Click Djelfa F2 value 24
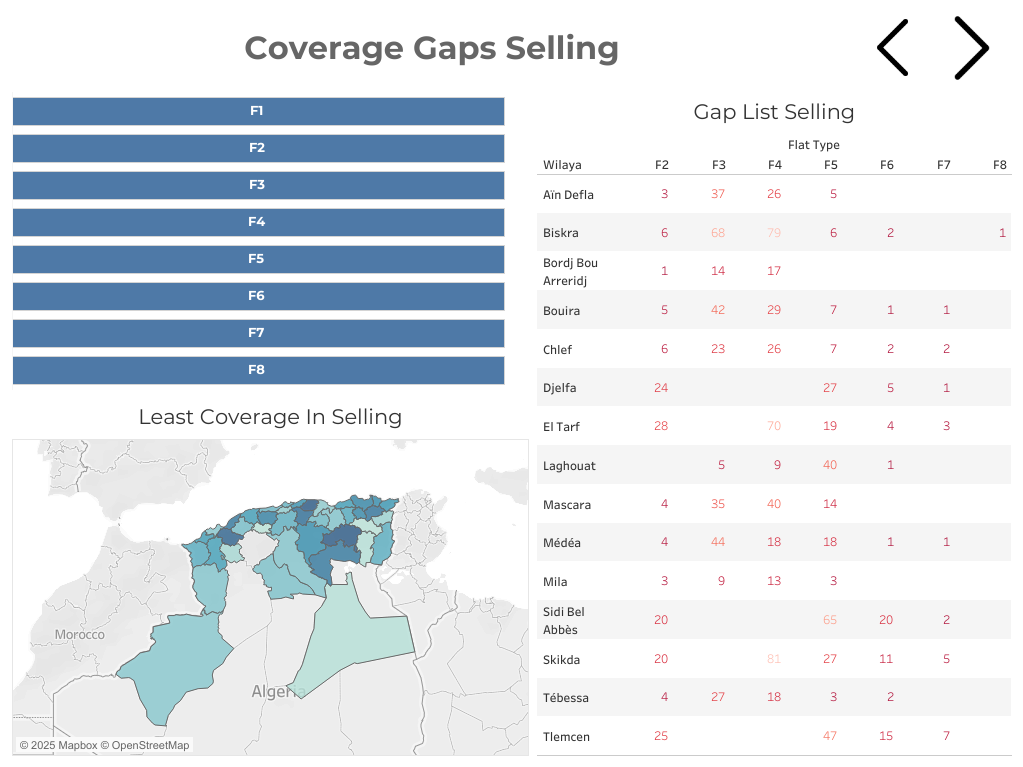Image resolution: width=1023 pixels, height=767 pixels. [661, 387]
